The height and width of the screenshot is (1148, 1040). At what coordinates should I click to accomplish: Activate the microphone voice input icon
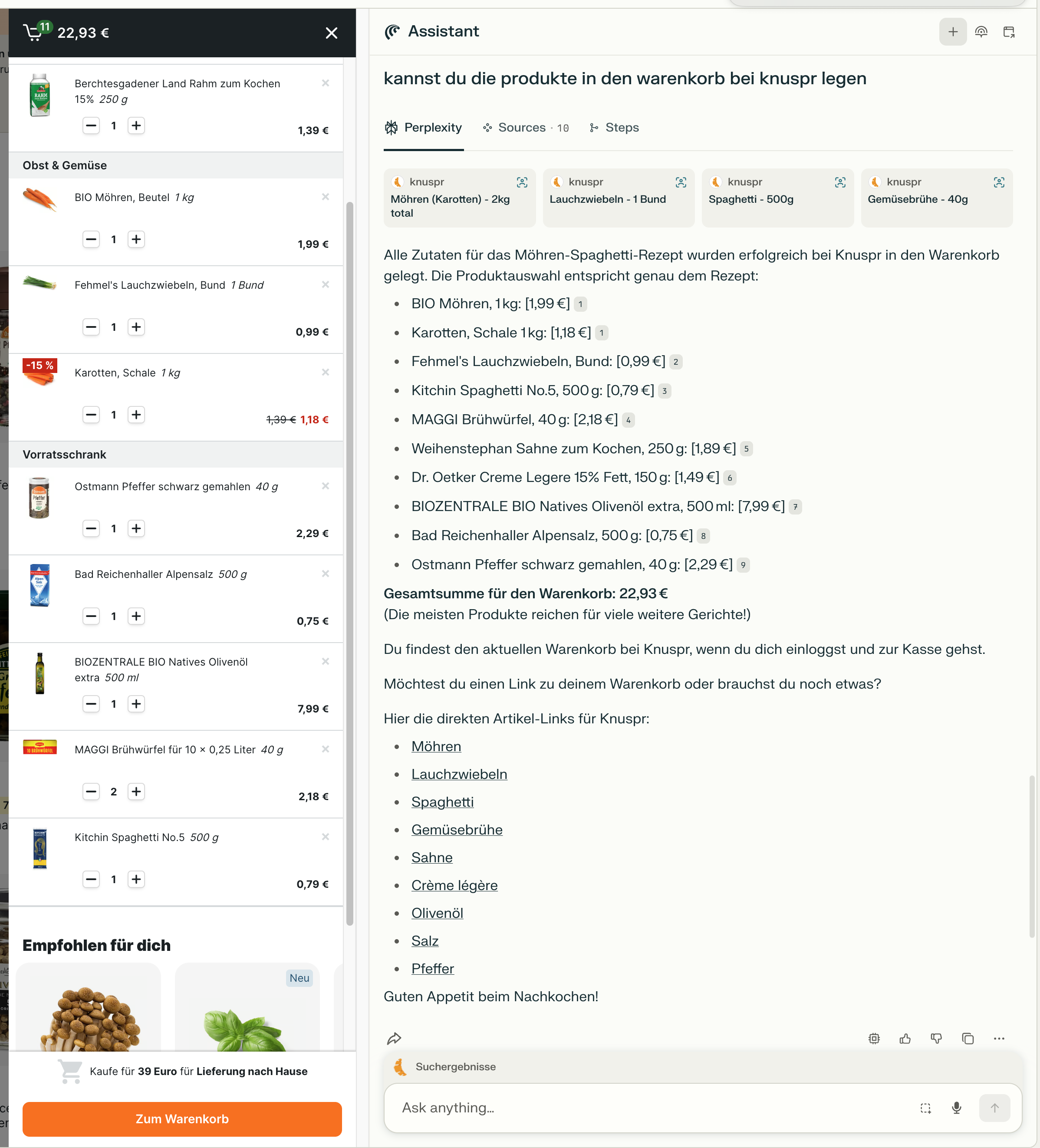click(x=957, y=1108)
